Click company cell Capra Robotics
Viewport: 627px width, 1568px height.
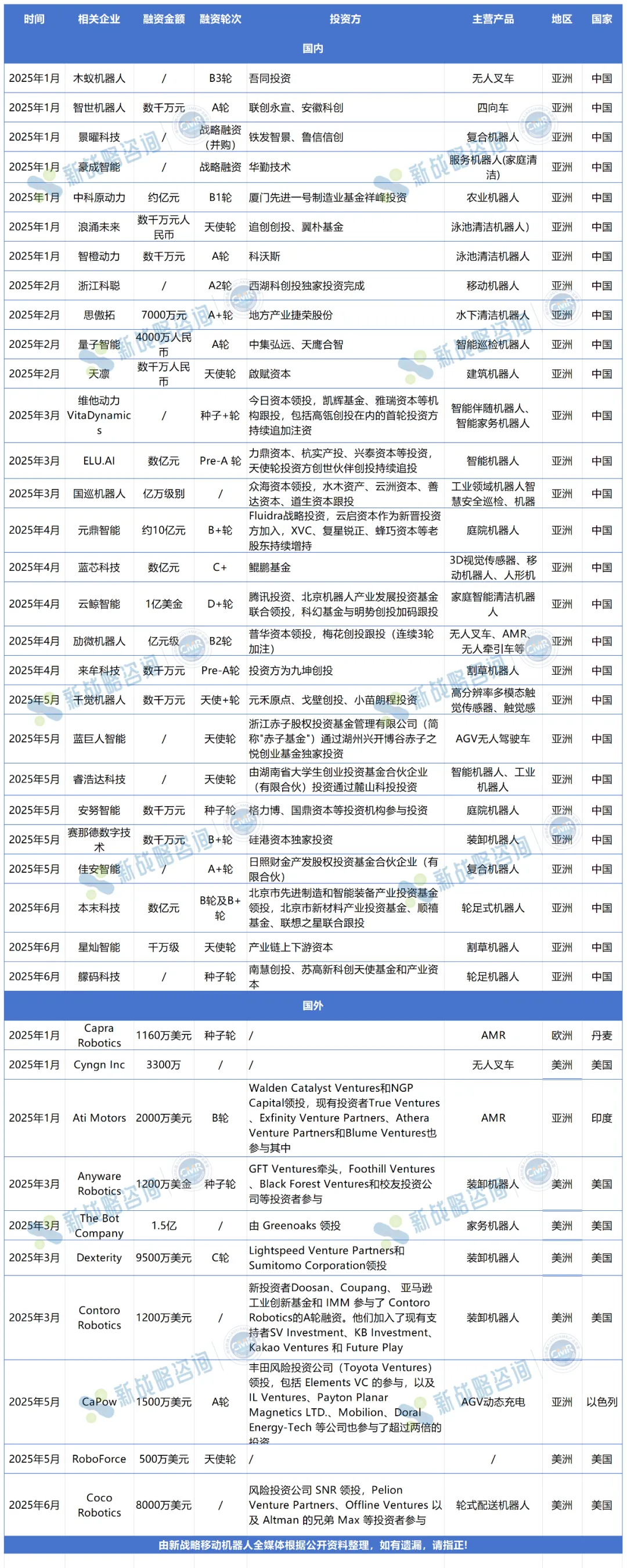coord(99,1035)
